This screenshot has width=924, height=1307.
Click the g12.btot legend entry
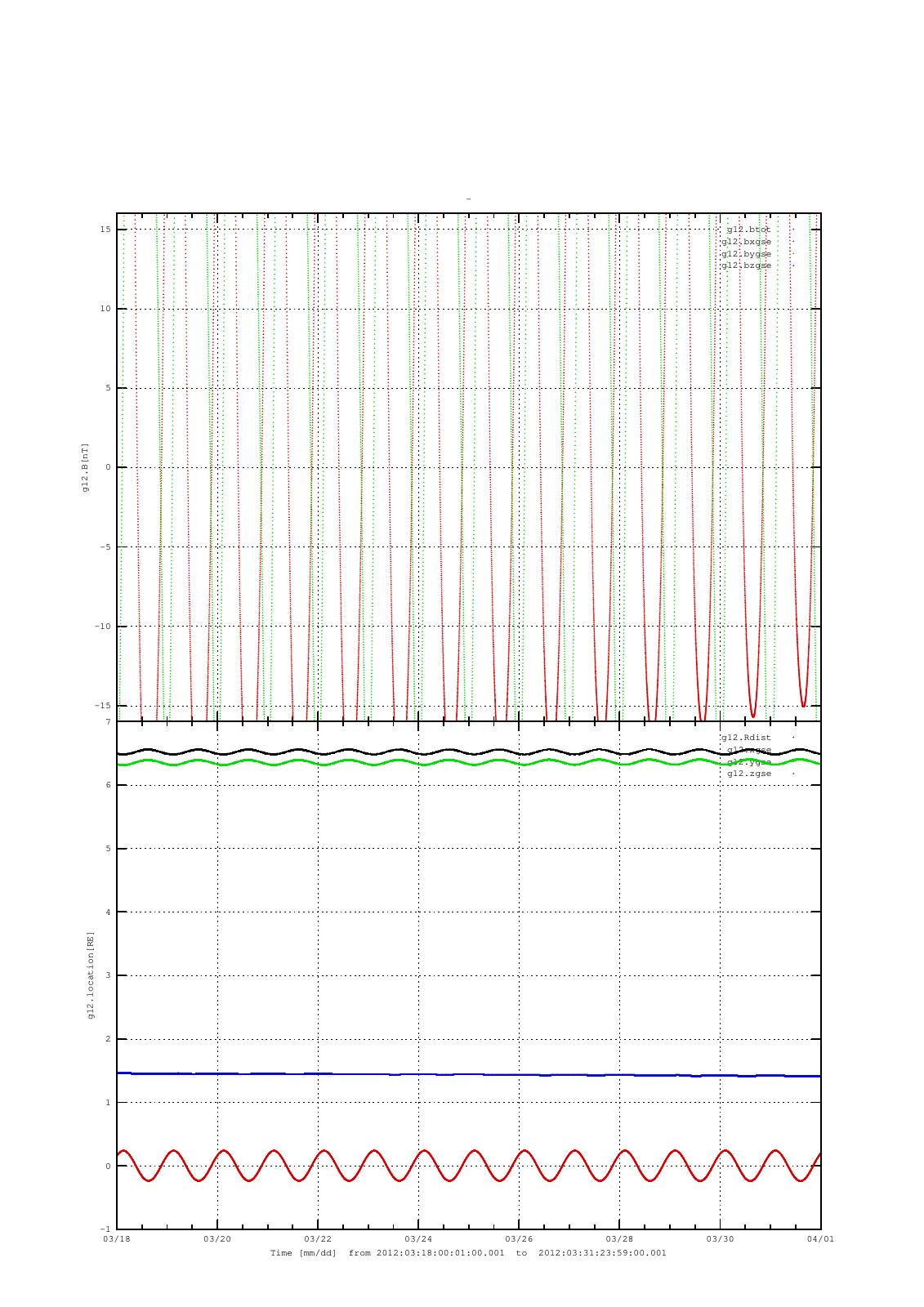[x=748, y=230]
